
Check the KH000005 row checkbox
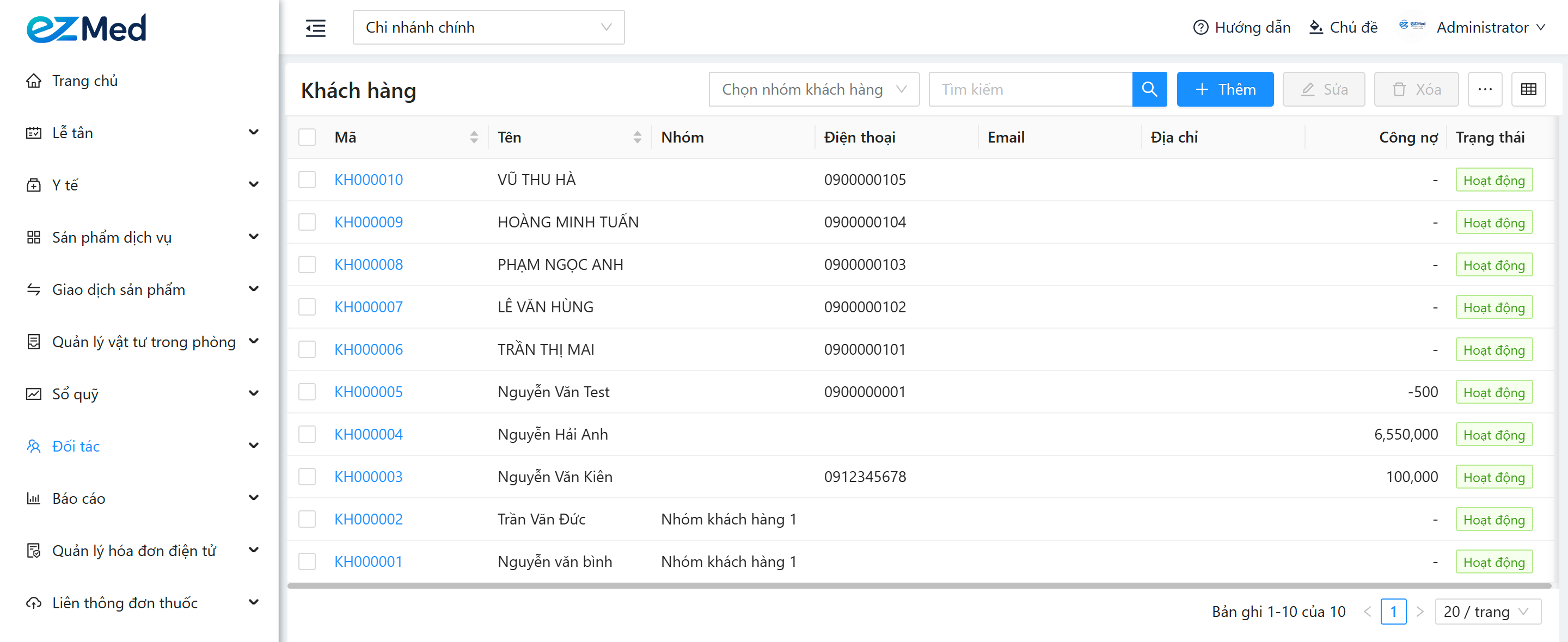pos(307,392)
